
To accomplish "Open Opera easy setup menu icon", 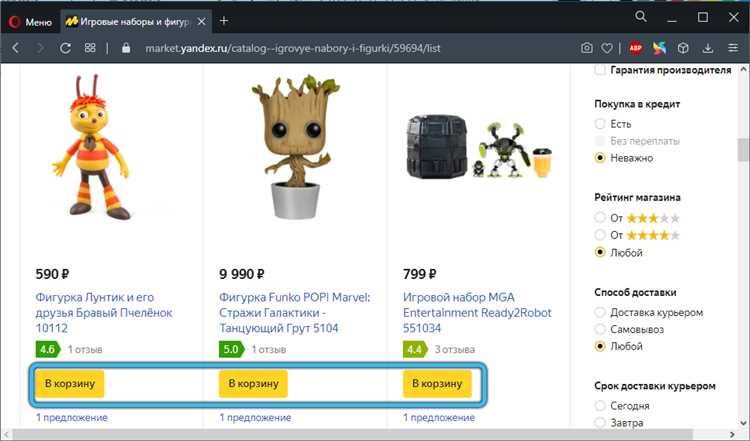I will (731, 48).
